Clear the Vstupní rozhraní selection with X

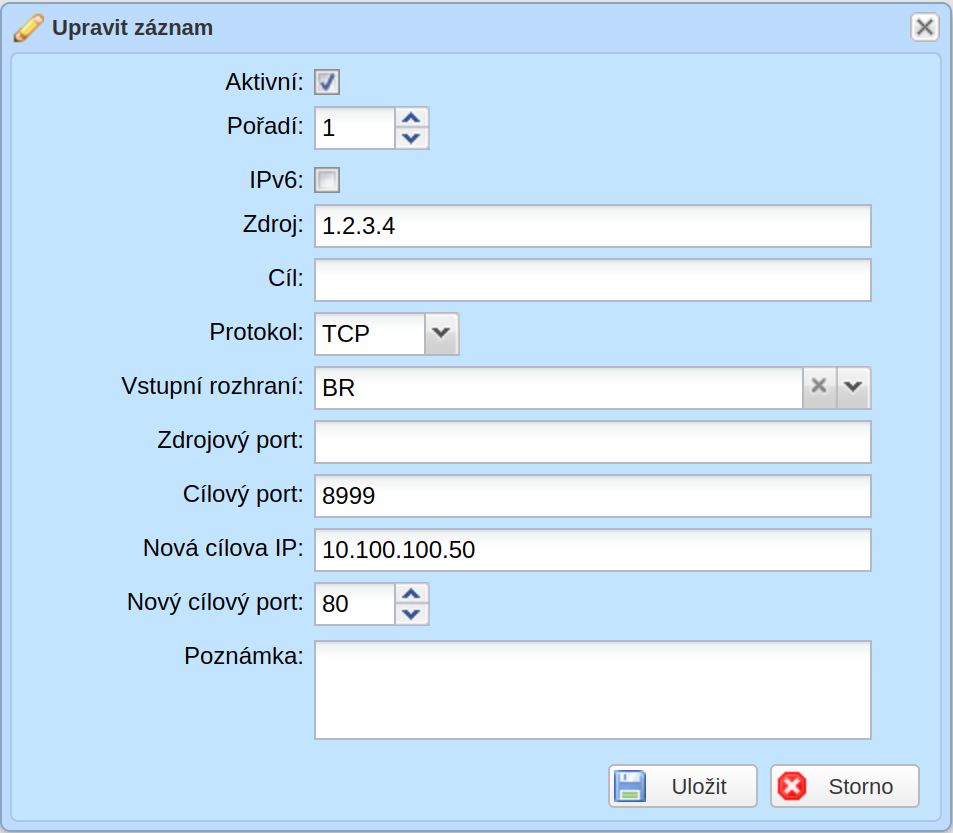pyautogui.click(x=819, y=387)
